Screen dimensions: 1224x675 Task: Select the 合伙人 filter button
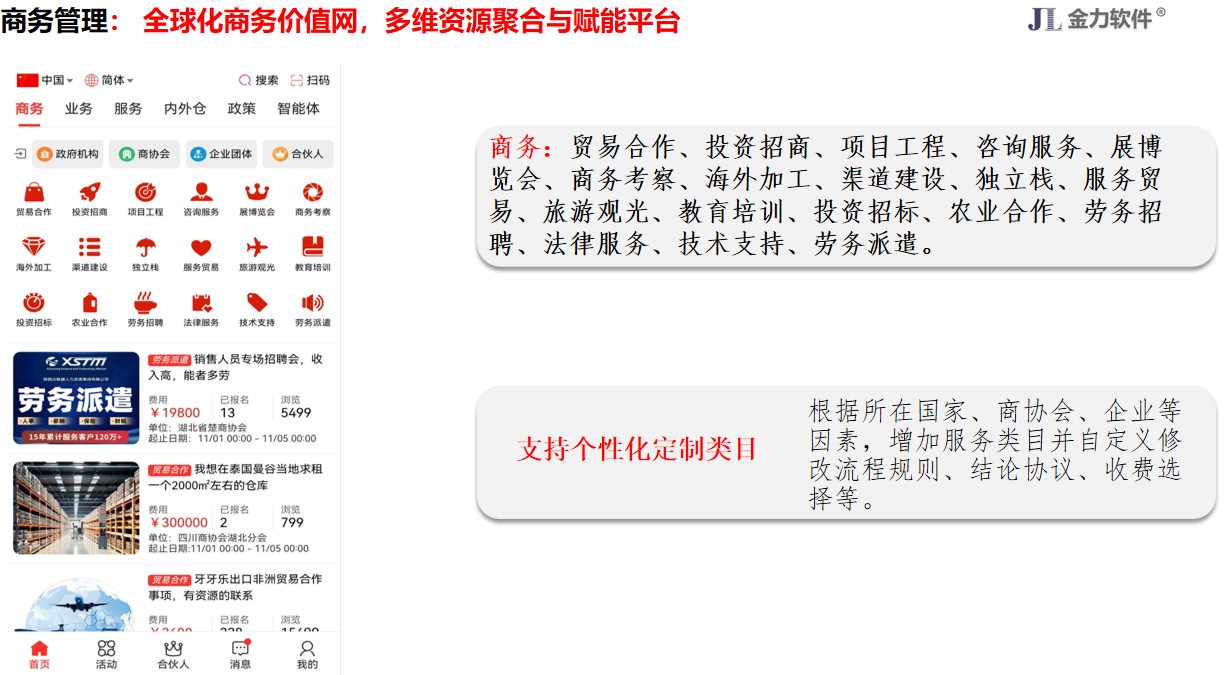pyautogui.click(x=298, y=154)
